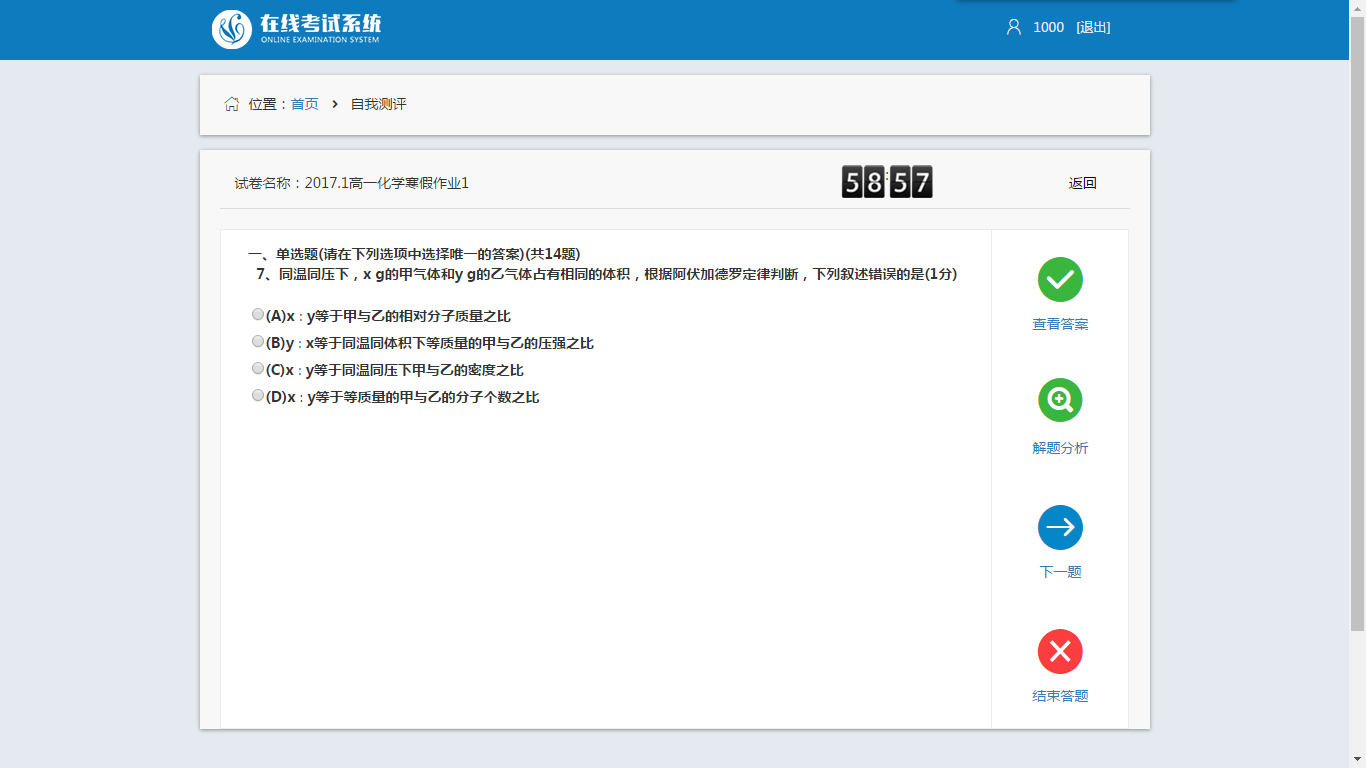Click the countdown timer display
This screenshot has width=1366, height=768.
887,182
